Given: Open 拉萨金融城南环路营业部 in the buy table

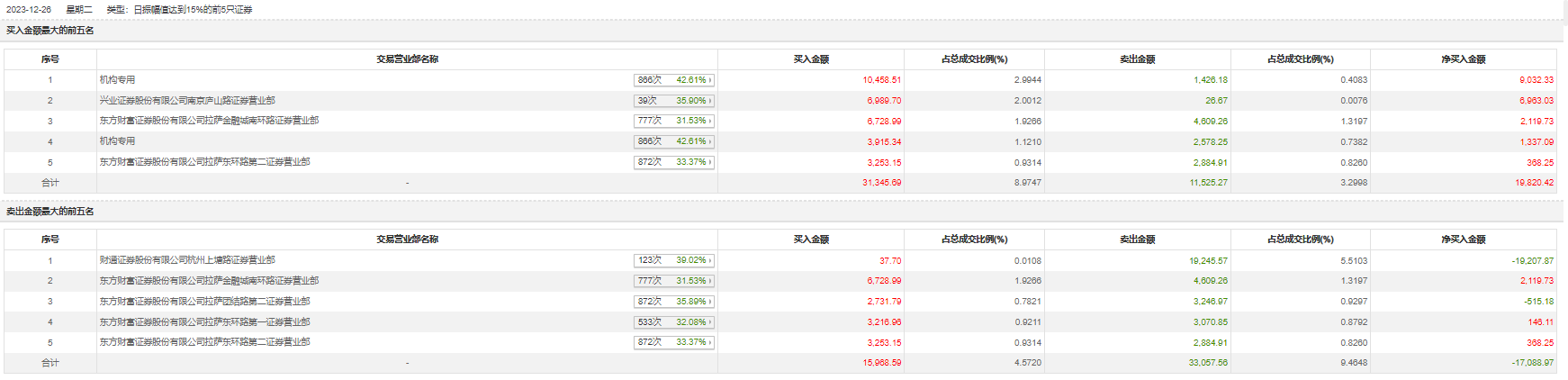Looking at the screenshot, I should click(209, 121).
